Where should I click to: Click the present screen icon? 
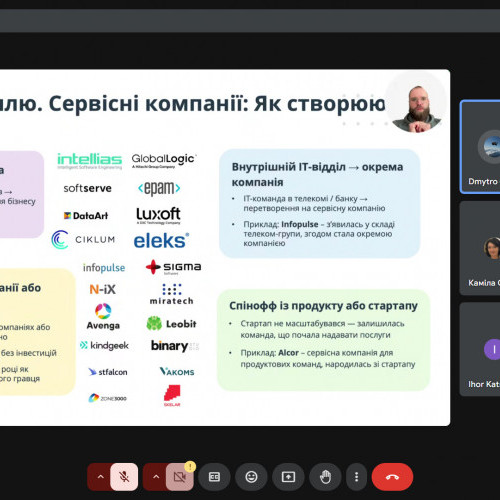(288, 477)
